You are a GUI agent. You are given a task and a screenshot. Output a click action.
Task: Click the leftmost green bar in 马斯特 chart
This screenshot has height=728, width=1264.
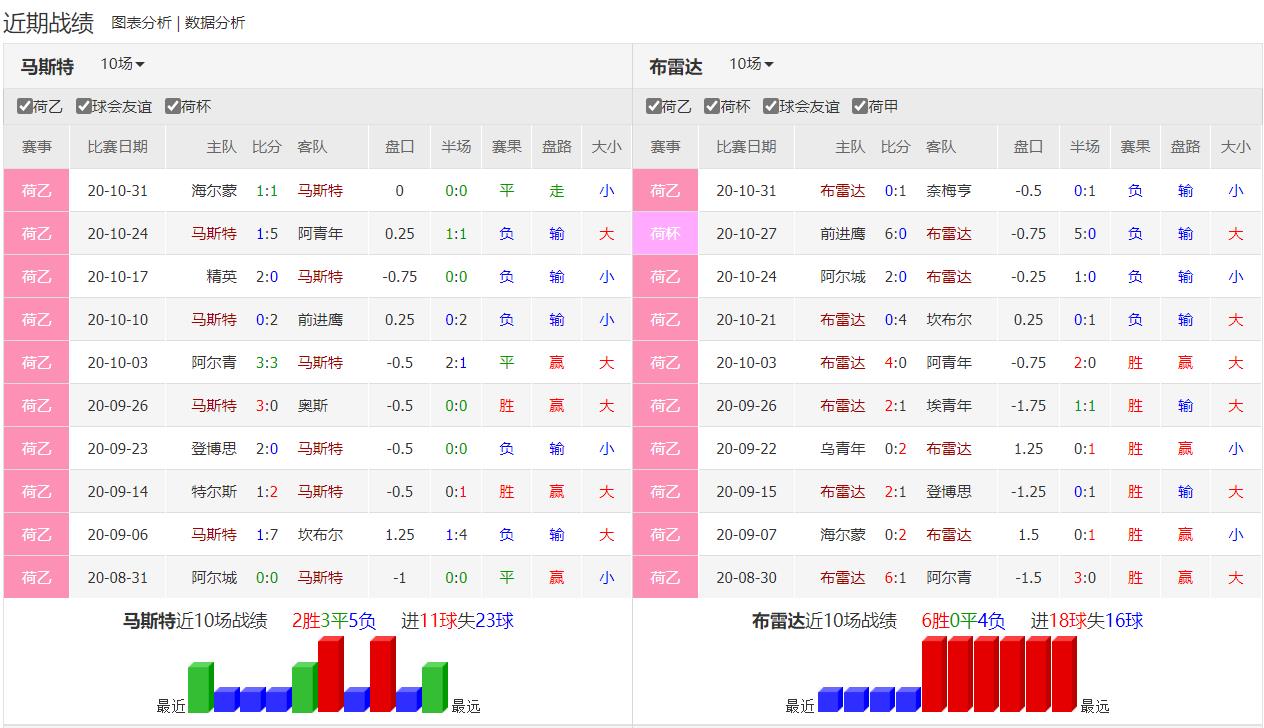tap(200, 687)
